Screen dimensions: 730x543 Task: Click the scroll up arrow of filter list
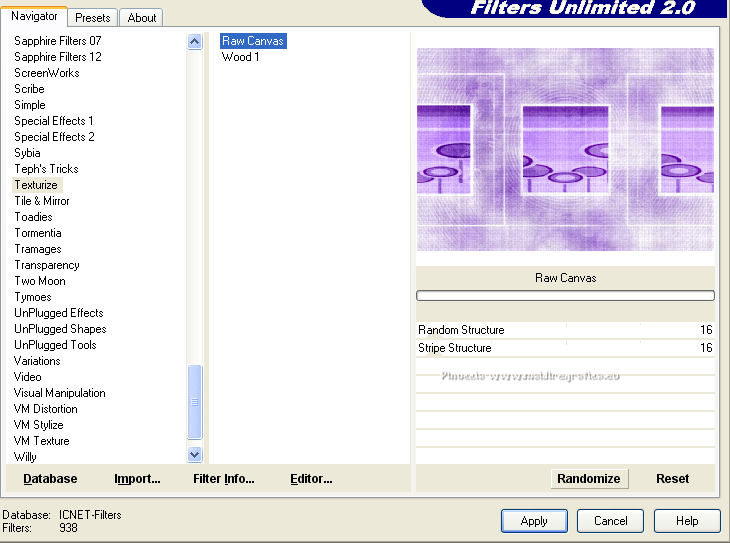point(195,42)
